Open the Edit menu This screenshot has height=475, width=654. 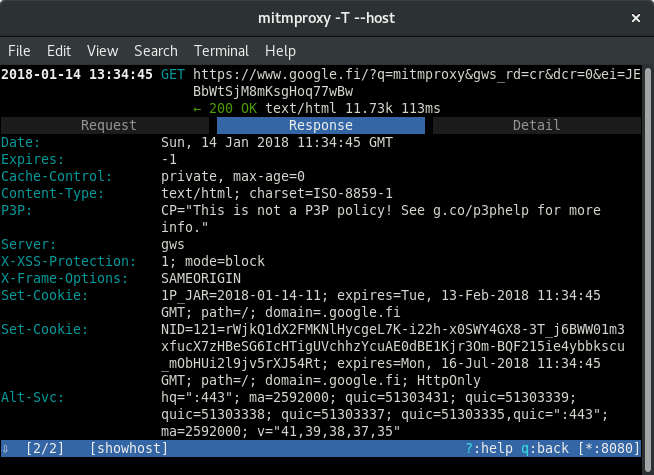pos(59,50)
